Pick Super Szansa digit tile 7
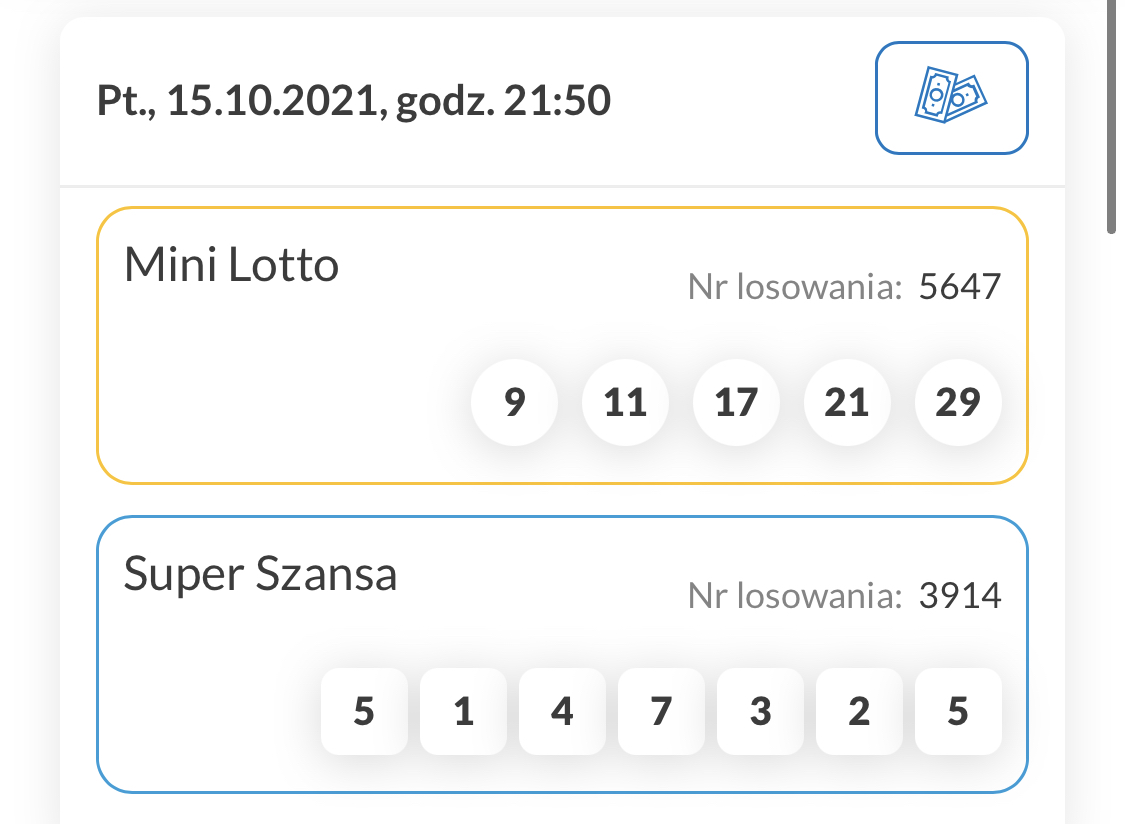 [661, 712]
